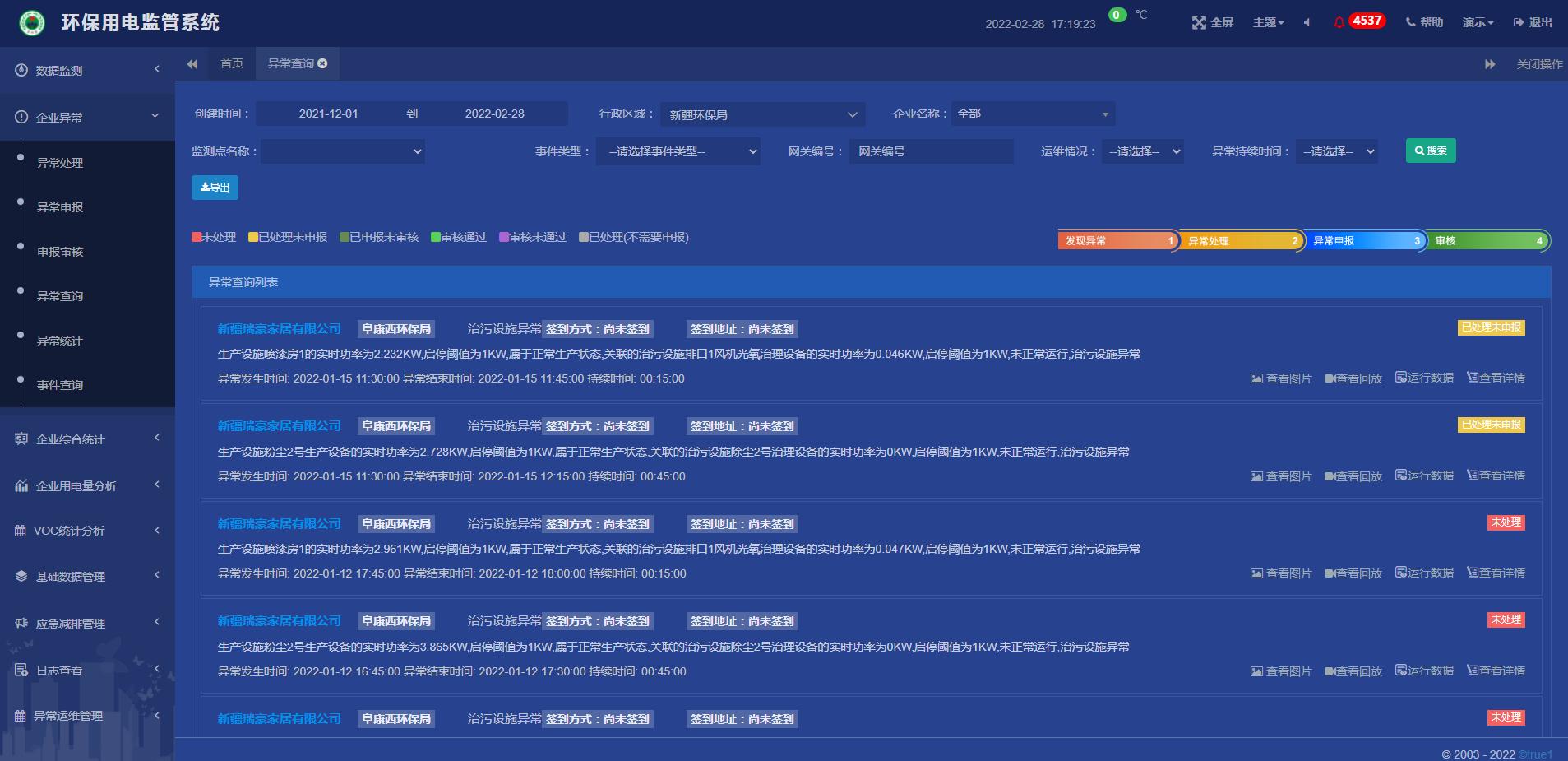The image size is (1568, 761).
Task: Open 查看详情 details on the third record
Action: [x=1498, y=572]
